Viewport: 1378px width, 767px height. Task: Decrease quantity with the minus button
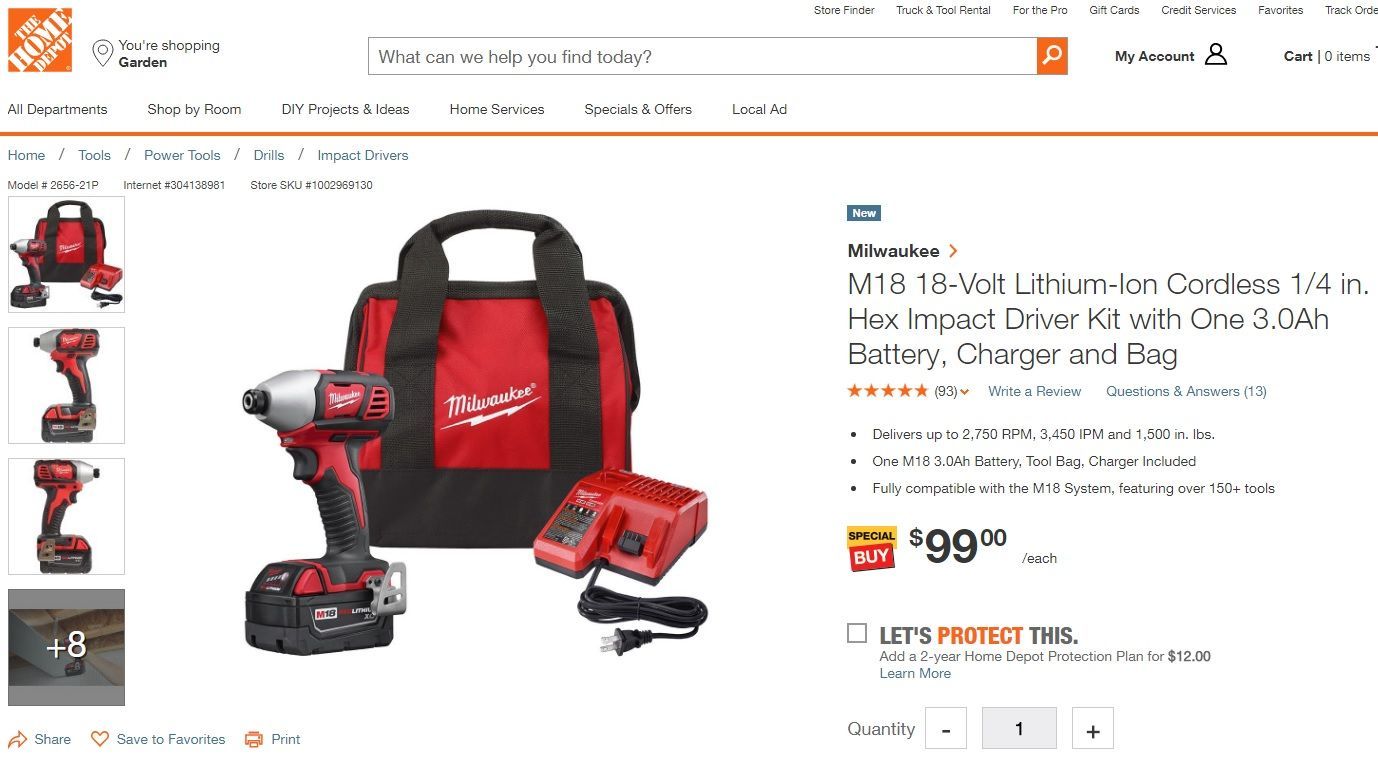(946, 729)
